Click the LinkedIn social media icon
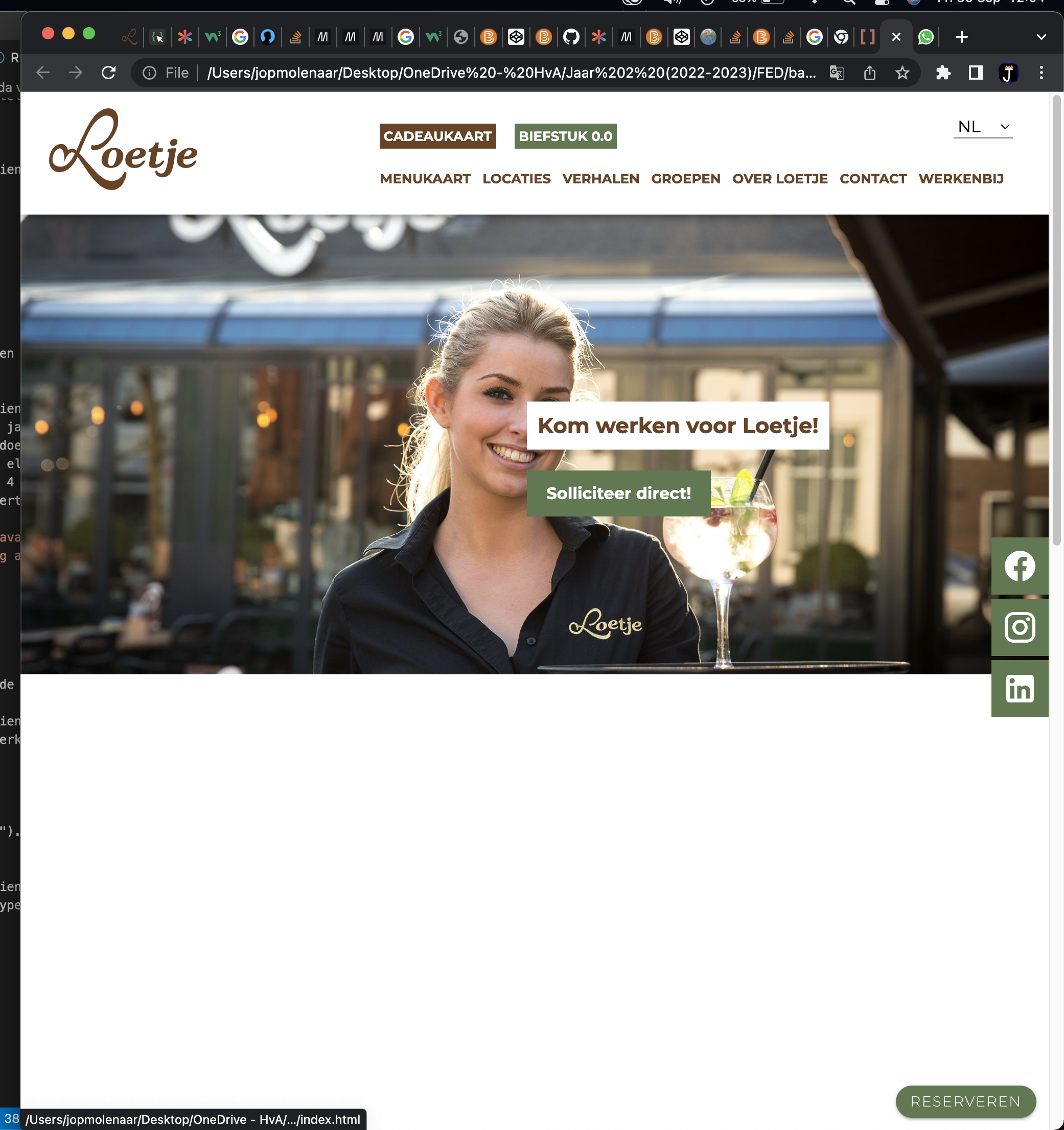Screen dimensions: 1064x1130 1020,688
